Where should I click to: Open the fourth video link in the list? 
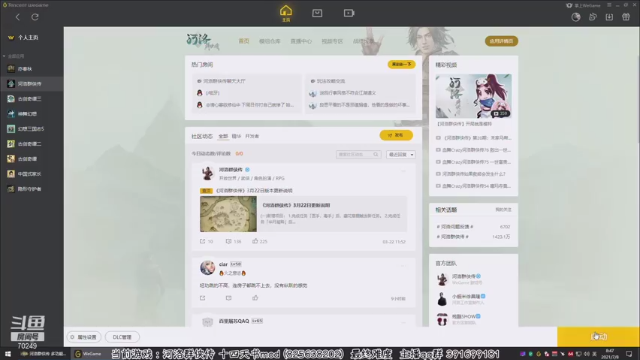[473, 174]
